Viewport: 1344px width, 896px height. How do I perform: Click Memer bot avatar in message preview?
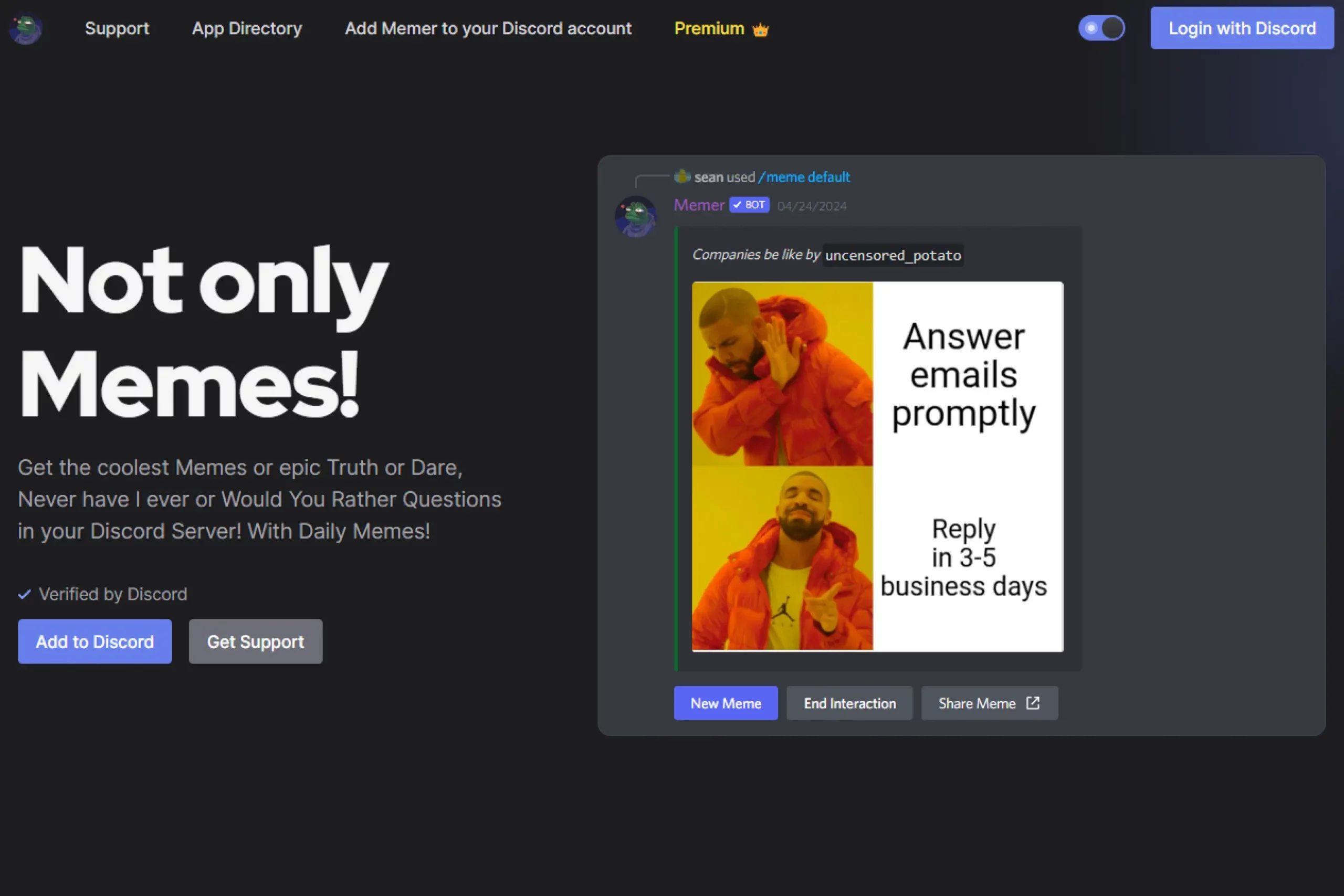[635, 217]
